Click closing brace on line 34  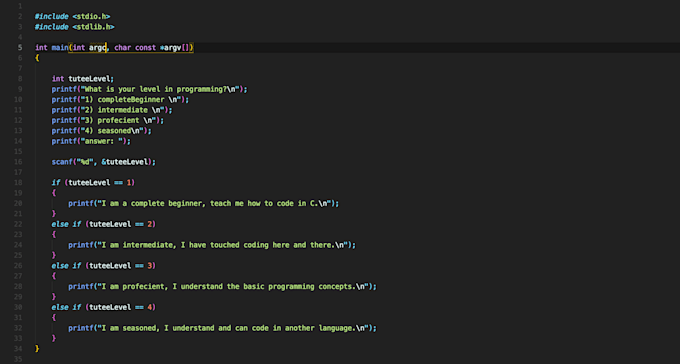(x=37, y=349)
